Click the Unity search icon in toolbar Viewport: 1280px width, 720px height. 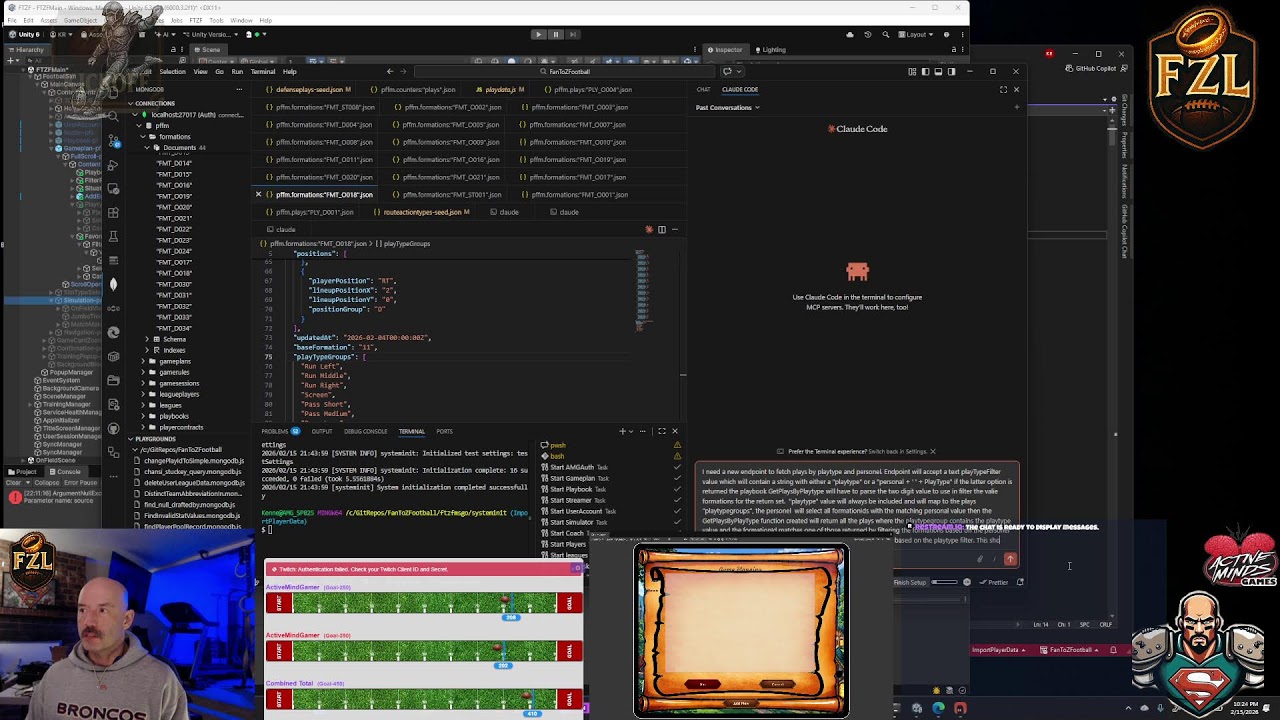885,34
